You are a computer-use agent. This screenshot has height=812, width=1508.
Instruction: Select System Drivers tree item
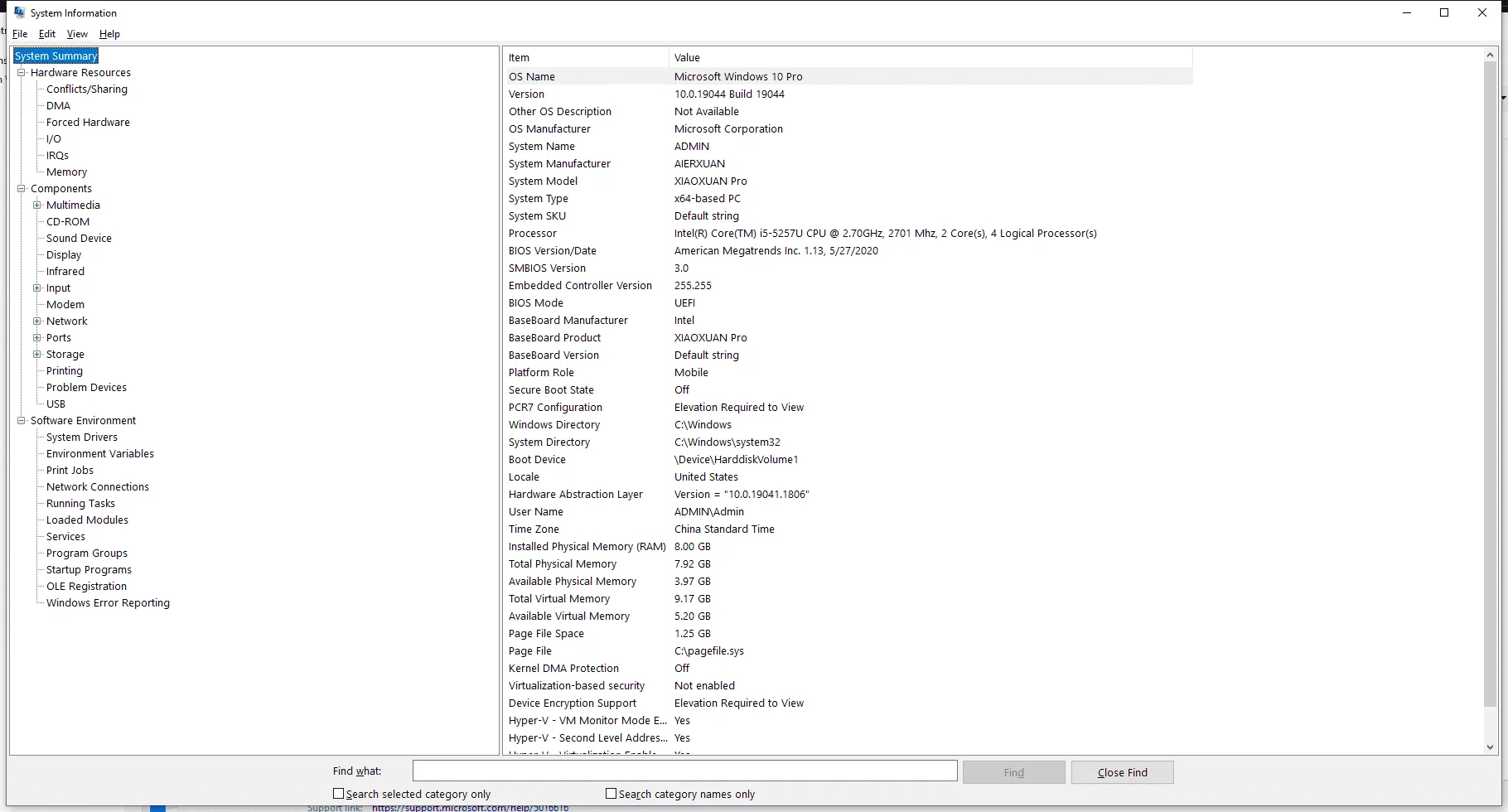pyautogui.click(x=82, y=437)
